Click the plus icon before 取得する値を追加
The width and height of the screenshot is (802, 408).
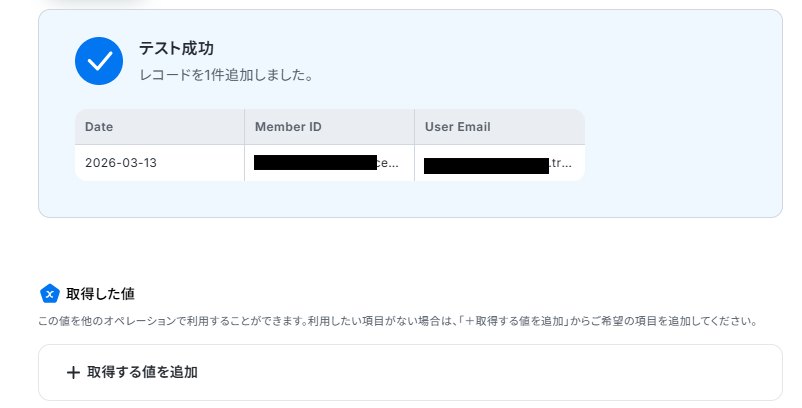pyautogui.click(x=72, y=372)
